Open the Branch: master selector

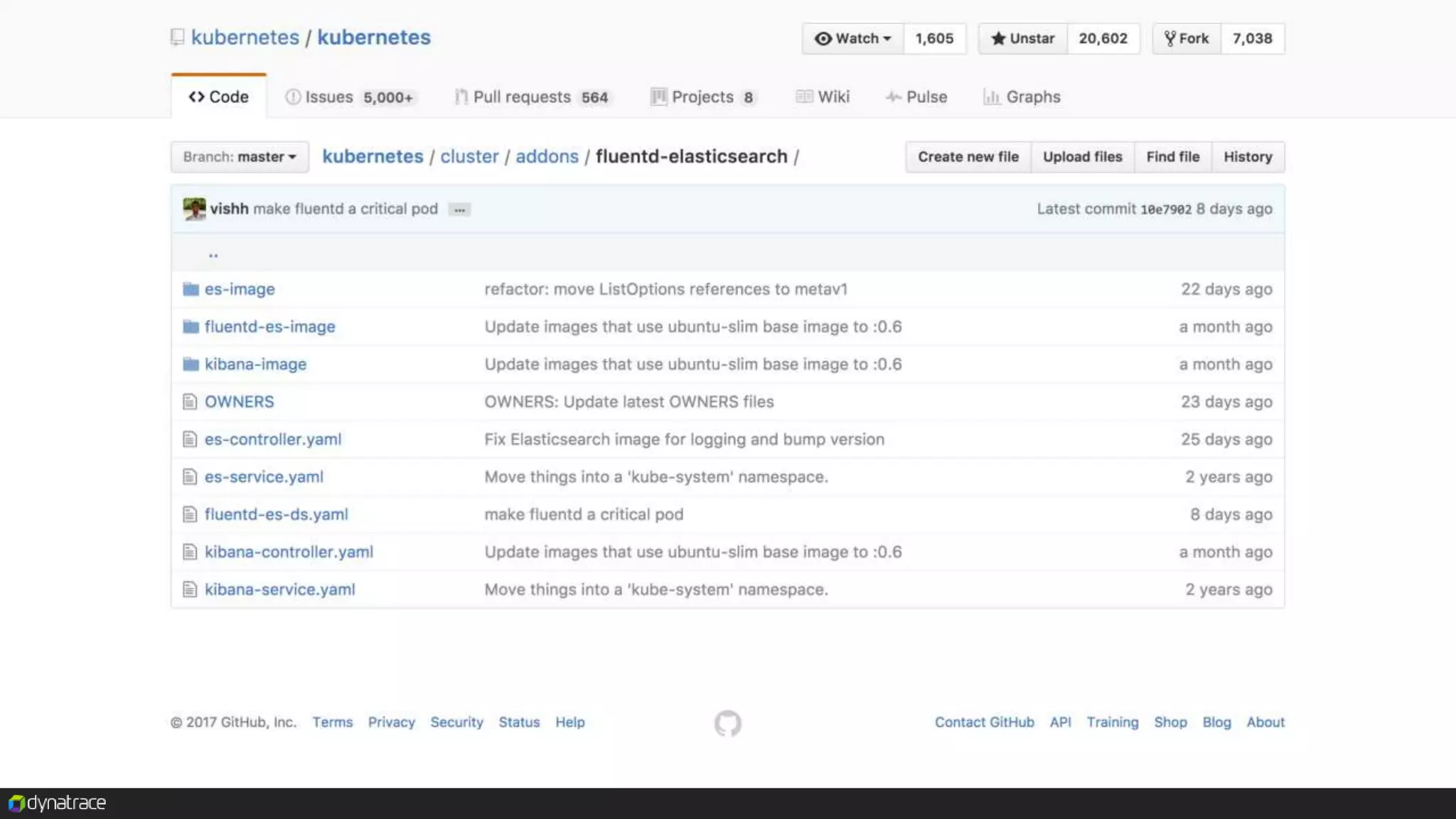tap(240, 157)
